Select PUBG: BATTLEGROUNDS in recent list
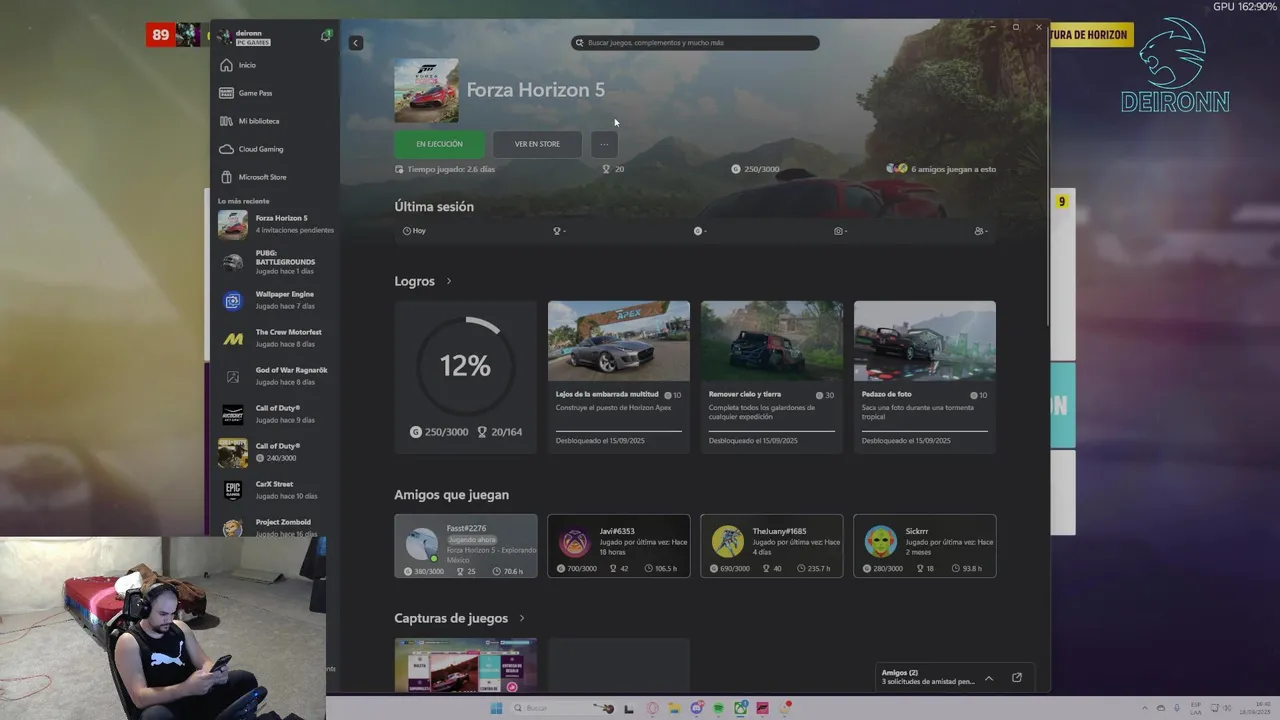Viewport: 1280px width, 720px height. click(x=276, y=262)
